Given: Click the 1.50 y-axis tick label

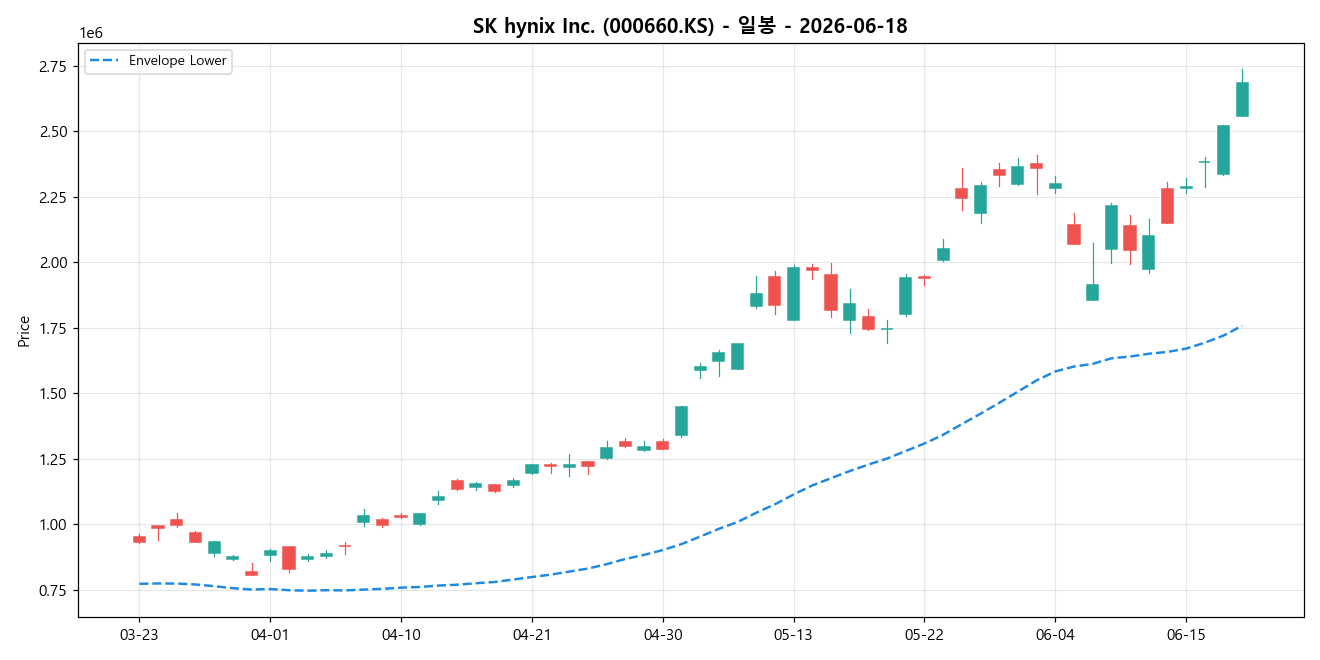Looking at the screenshot, I should [x=54, y=394].
